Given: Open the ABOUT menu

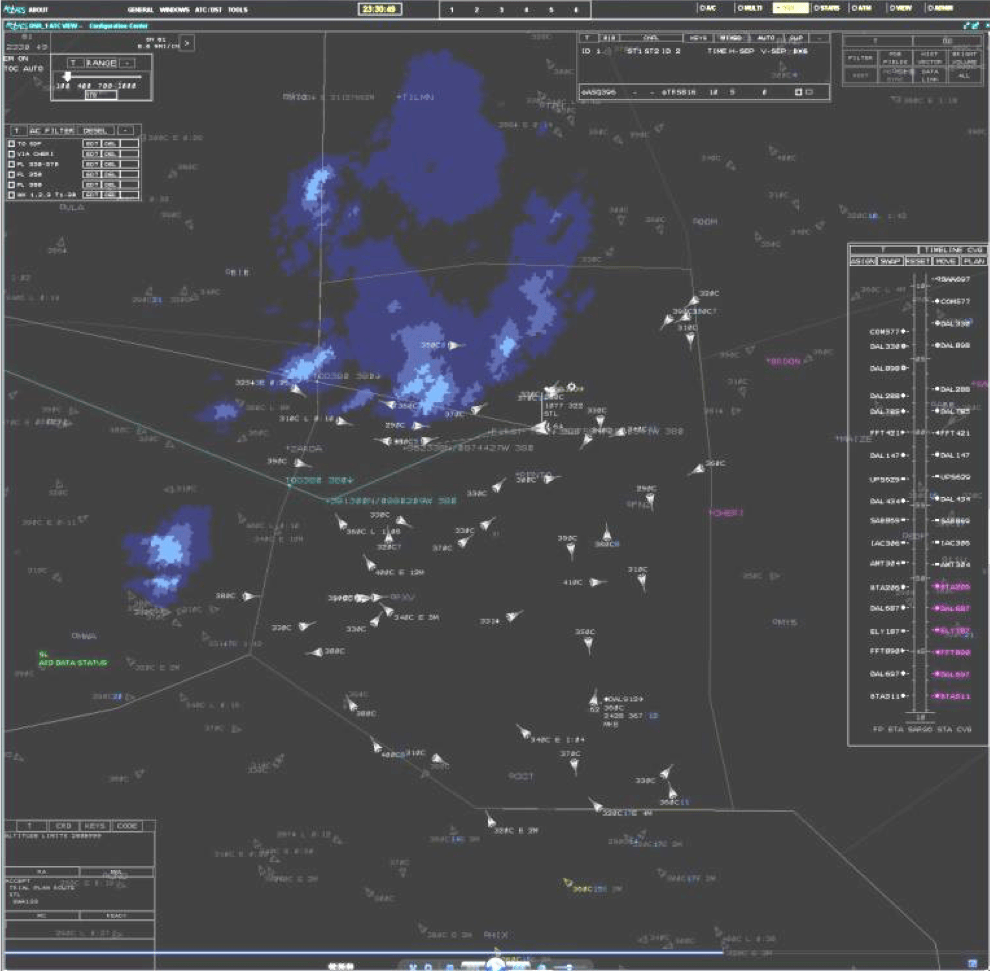Looking at the screenshot, I should [38, 9].
